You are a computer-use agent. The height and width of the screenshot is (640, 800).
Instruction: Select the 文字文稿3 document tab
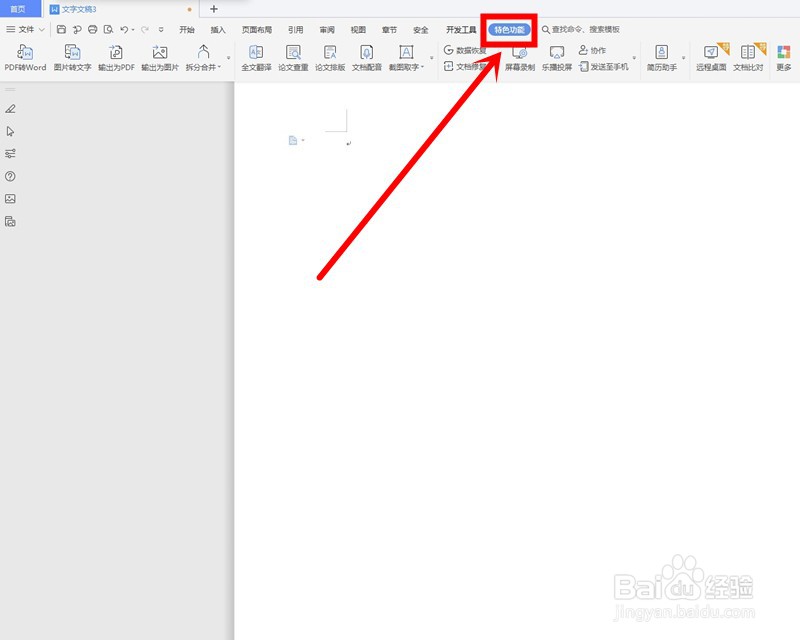point(120,9)
